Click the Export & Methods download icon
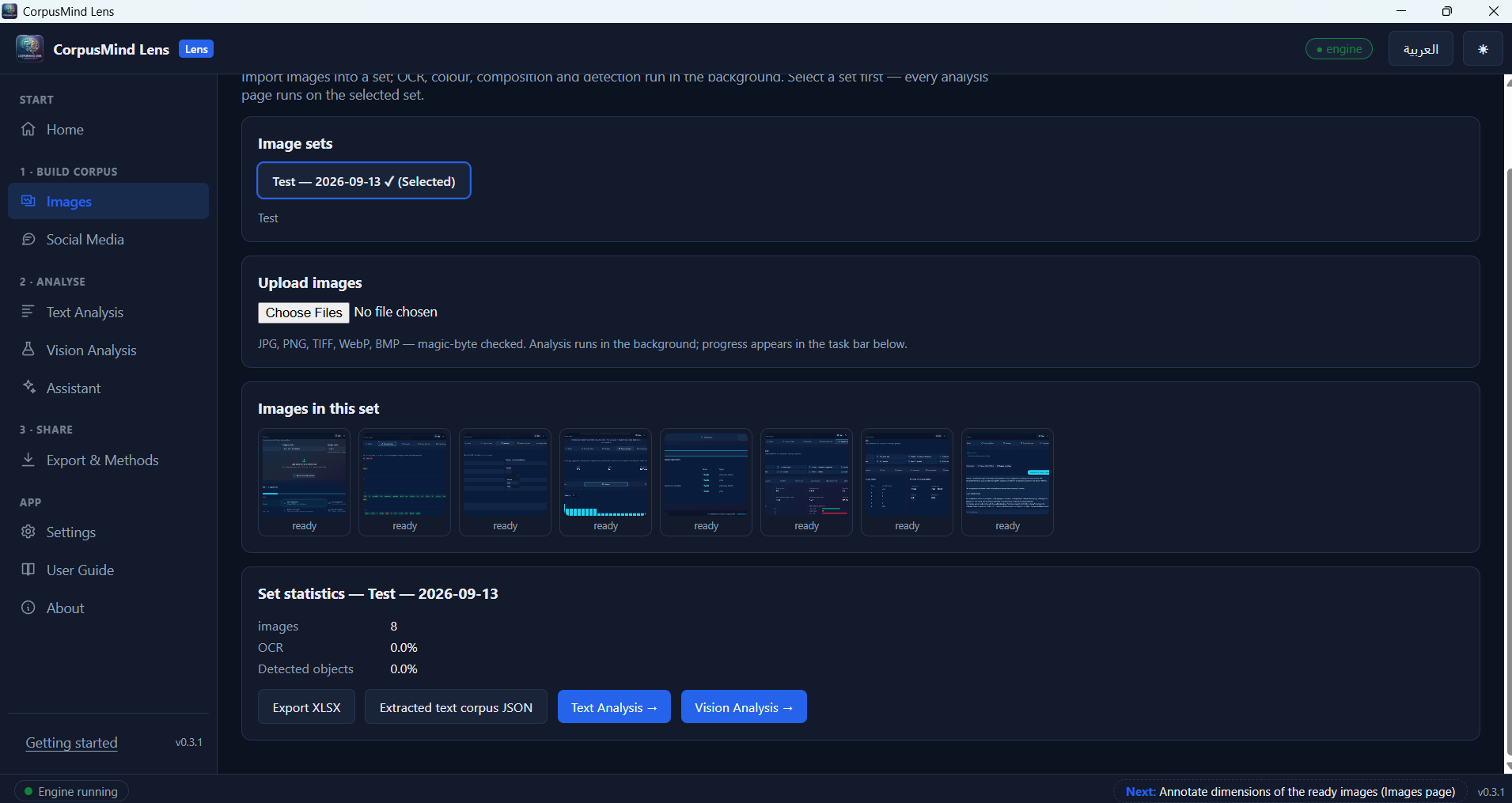Screen dimensions: 1512x803 click(28, 460)
